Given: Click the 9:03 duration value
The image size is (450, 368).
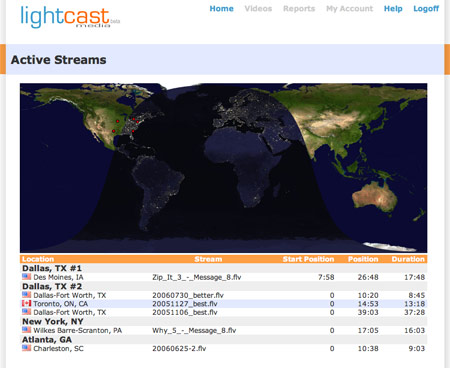Looking at the screenshot, I should 417,348.
